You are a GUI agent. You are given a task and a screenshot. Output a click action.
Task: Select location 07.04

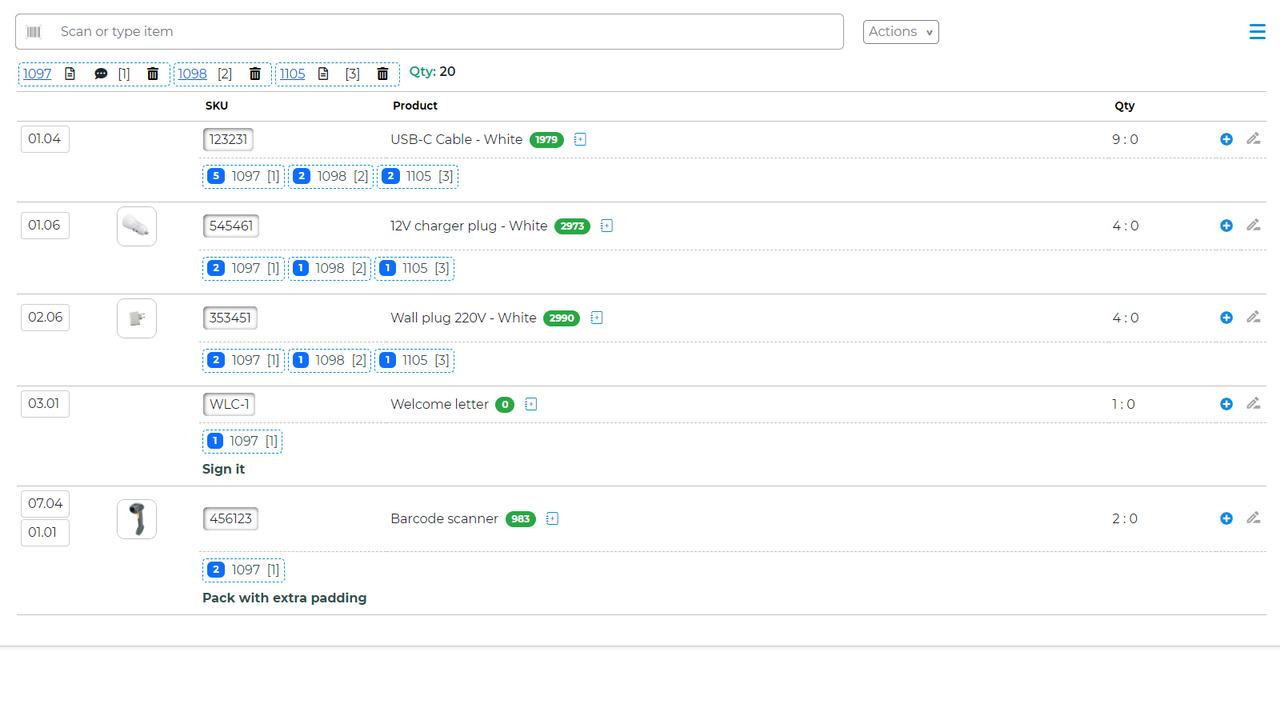tap(45, 503)
